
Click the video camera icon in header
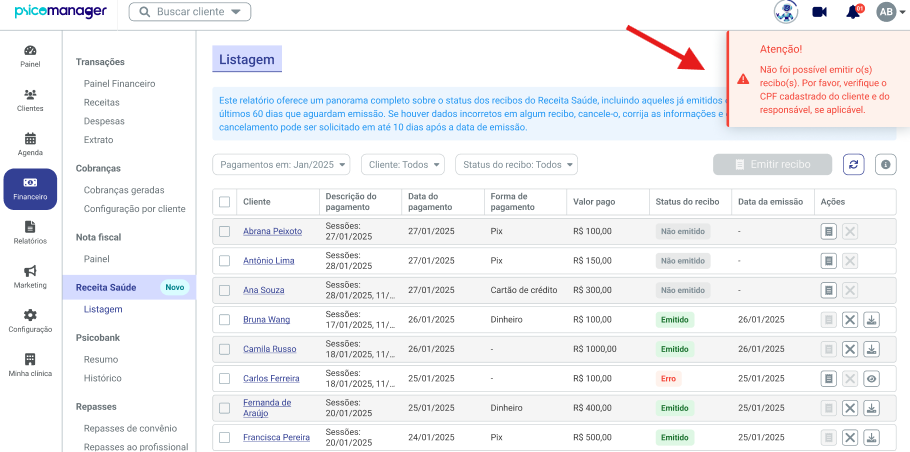click(819, 12)
